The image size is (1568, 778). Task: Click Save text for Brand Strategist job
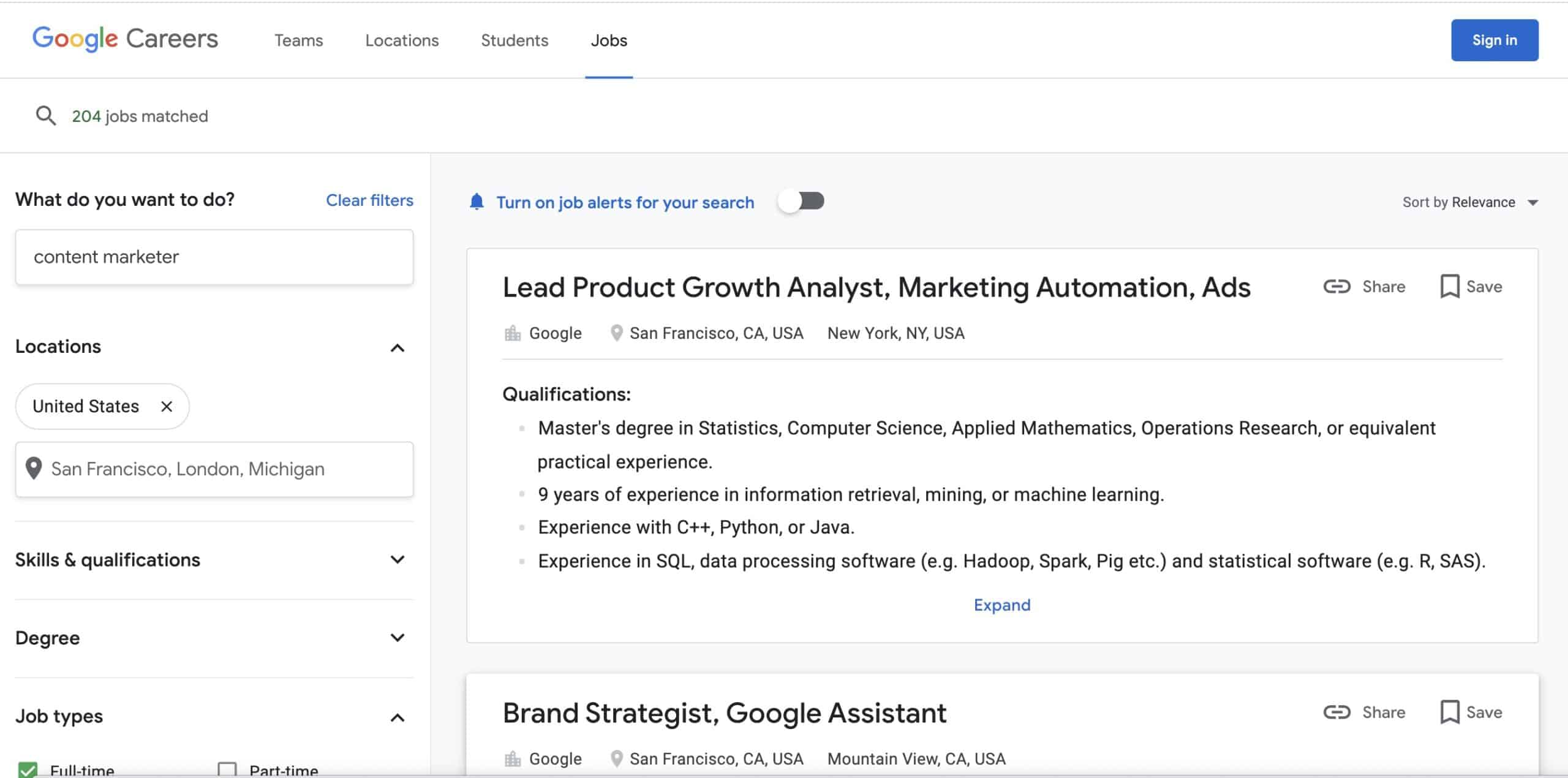[x=1484, y=712]
